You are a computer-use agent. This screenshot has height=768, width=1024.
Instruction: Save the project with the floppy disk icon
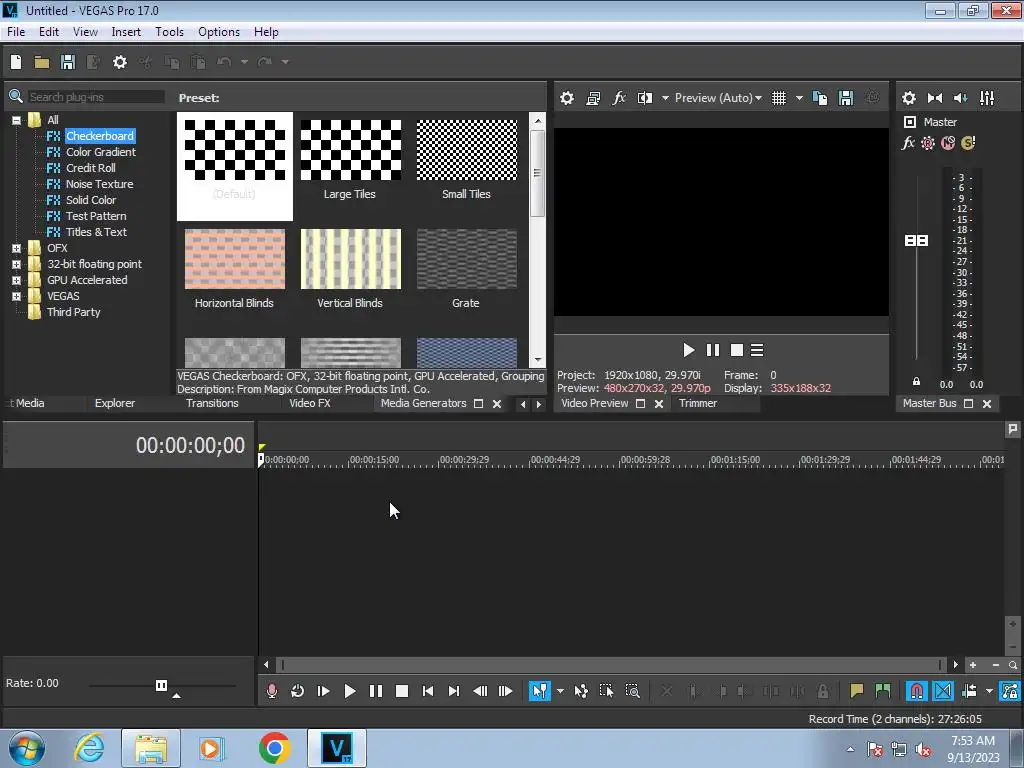68,62
